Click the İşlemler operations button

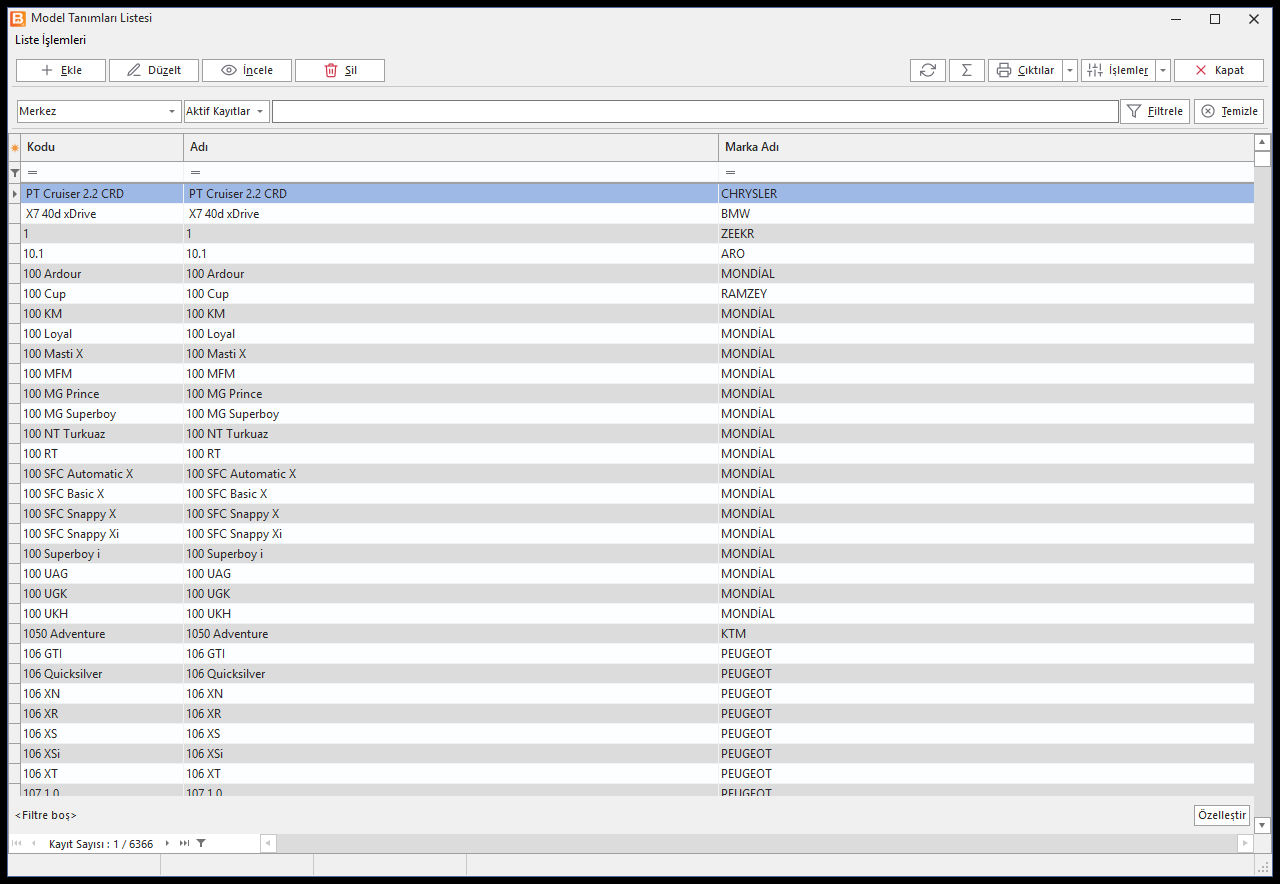pyautogui.click(x=1118, y=70)
